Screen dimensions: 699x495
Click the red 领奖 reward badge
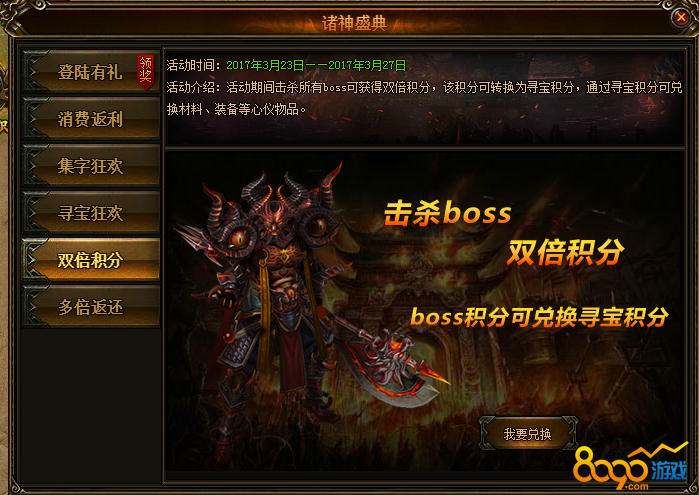[146, 71]
